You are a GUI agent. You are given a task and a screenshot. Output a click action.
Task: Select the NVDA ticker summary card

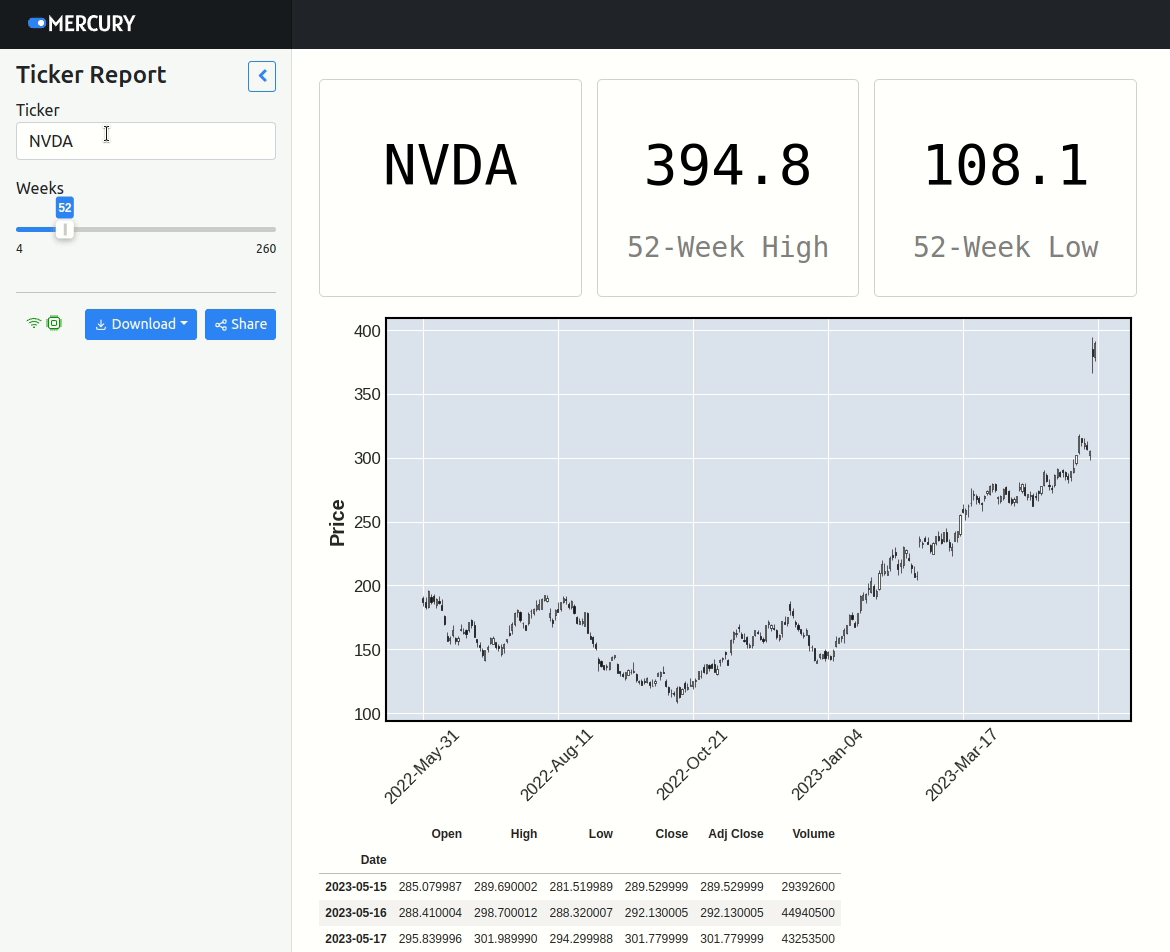[x=450, y=187]
